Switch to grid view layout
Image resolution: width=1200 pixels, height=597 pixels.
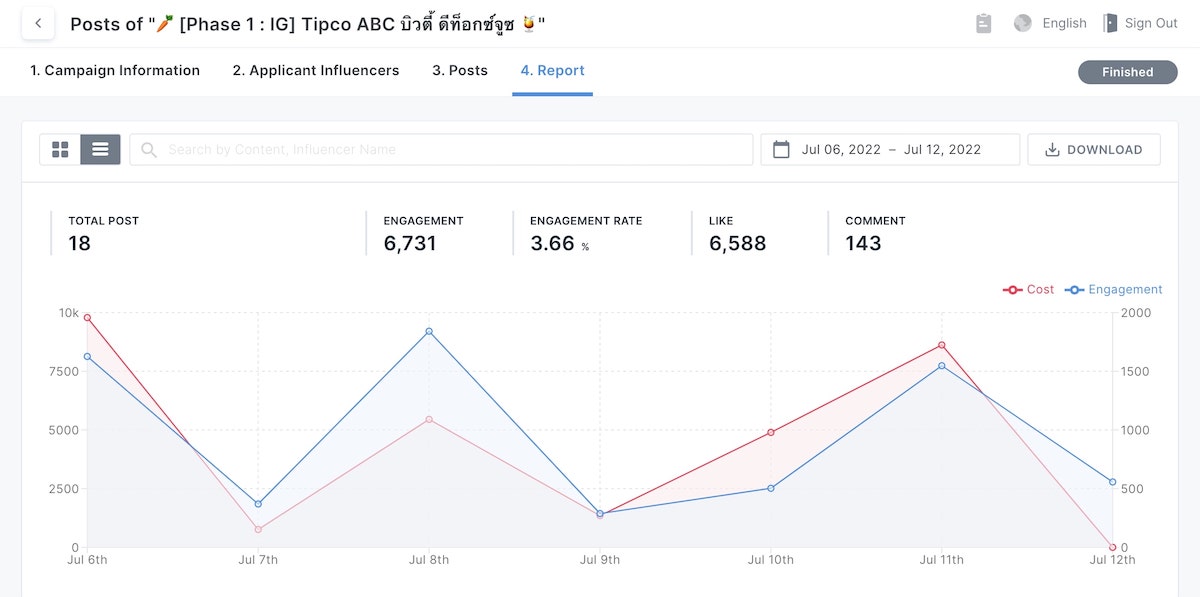(x=60, y=150)
